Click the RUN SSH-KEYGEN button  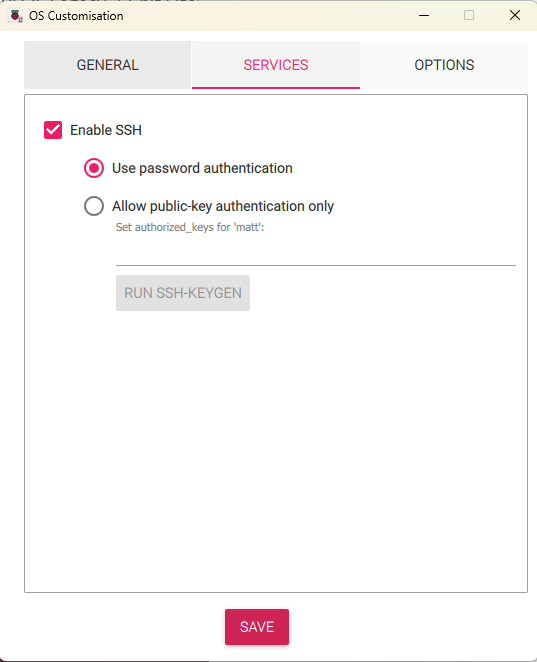(x=183, y=293)
